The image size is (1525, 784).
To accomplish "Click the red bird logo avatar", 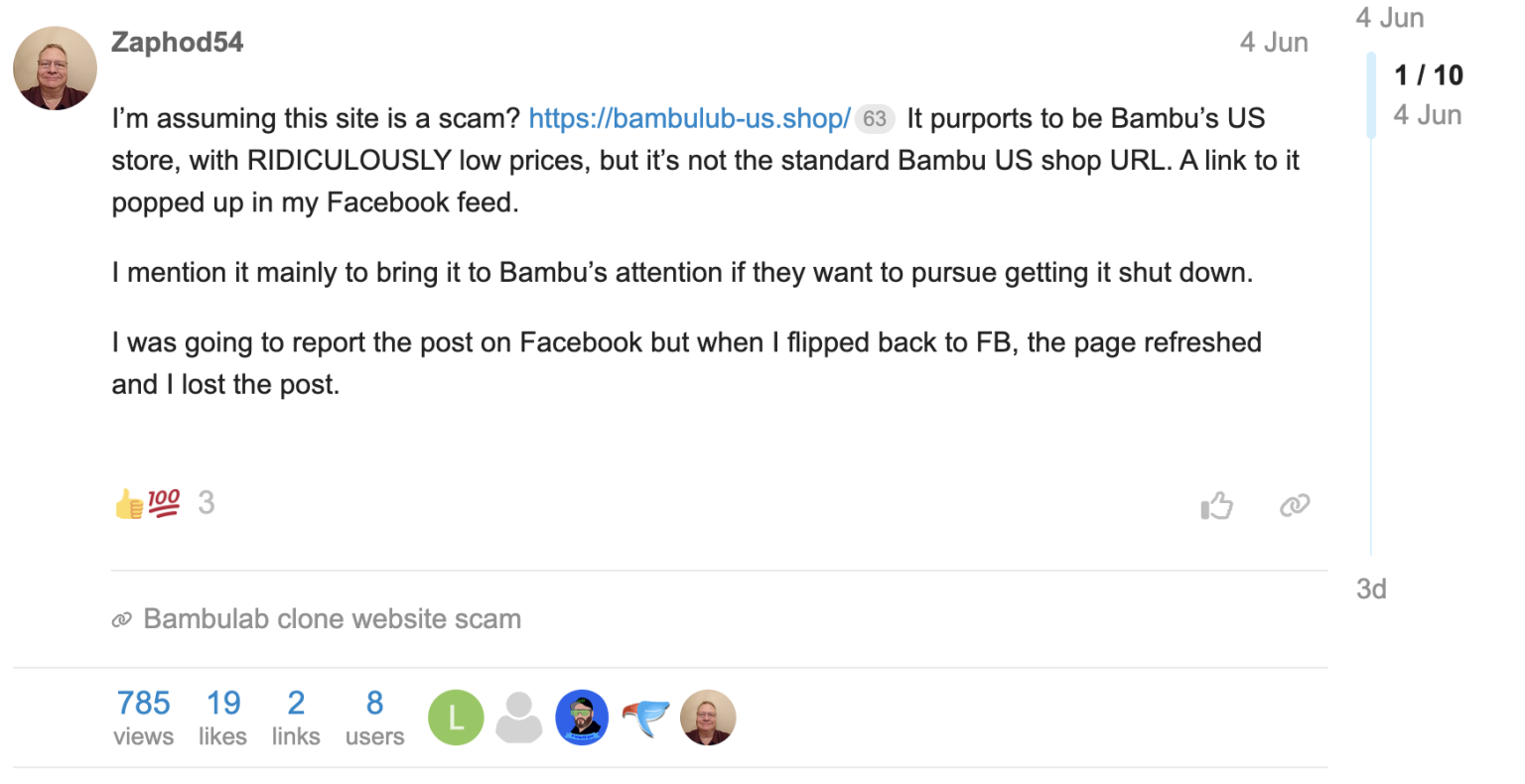I will (645, 718).
